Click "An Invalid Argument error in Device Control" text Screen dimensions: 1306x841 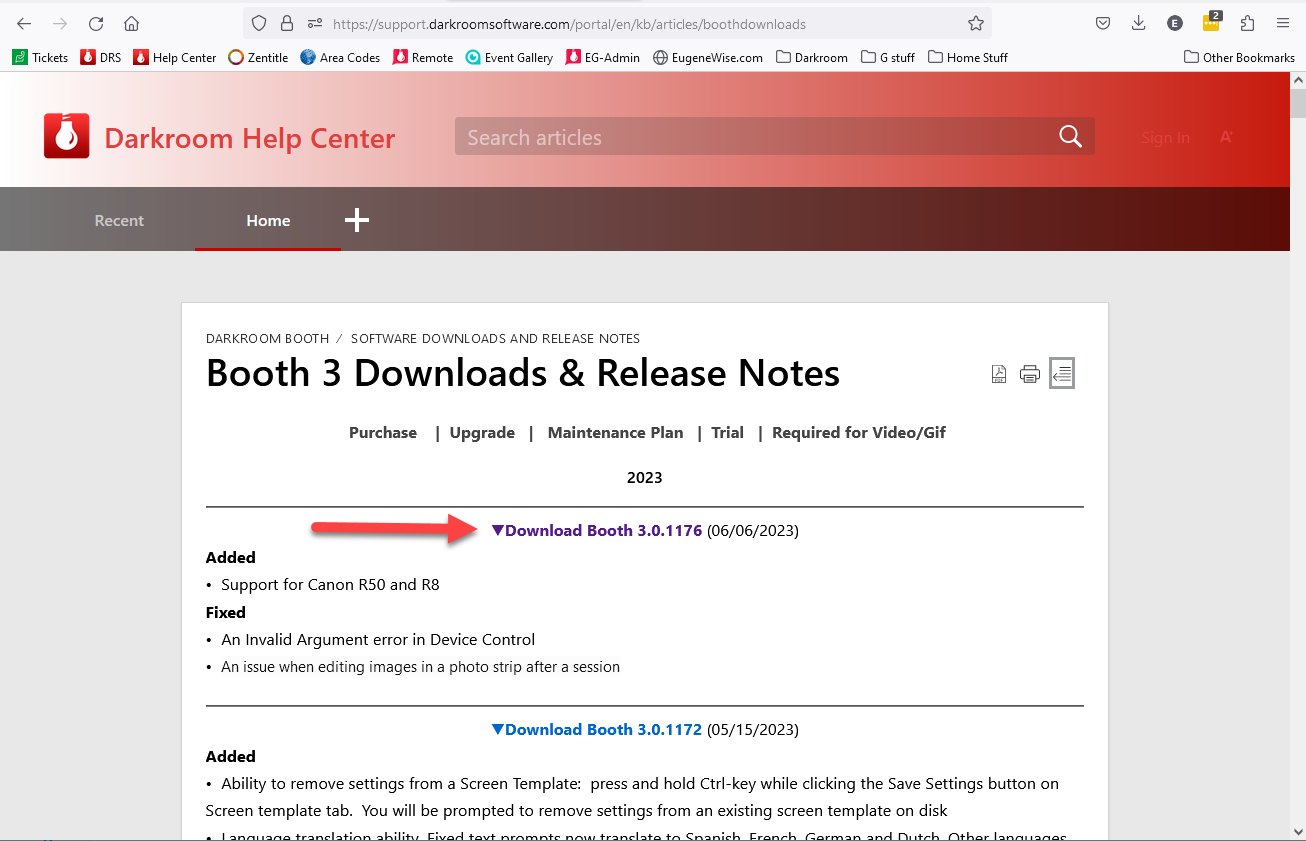click(378, 639)
